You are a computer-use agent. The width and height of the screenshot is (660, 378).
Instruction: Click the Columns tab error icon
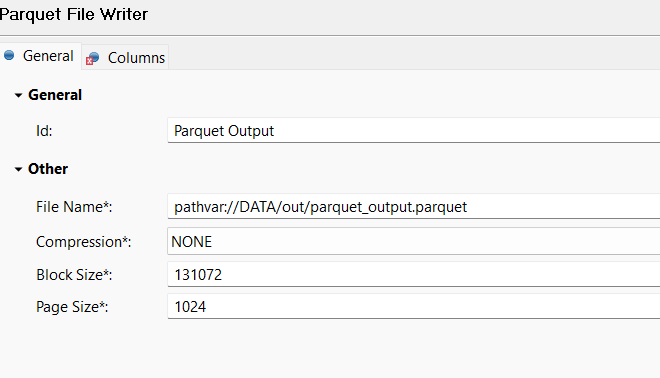pyautogui.click(x=89, y=61)
